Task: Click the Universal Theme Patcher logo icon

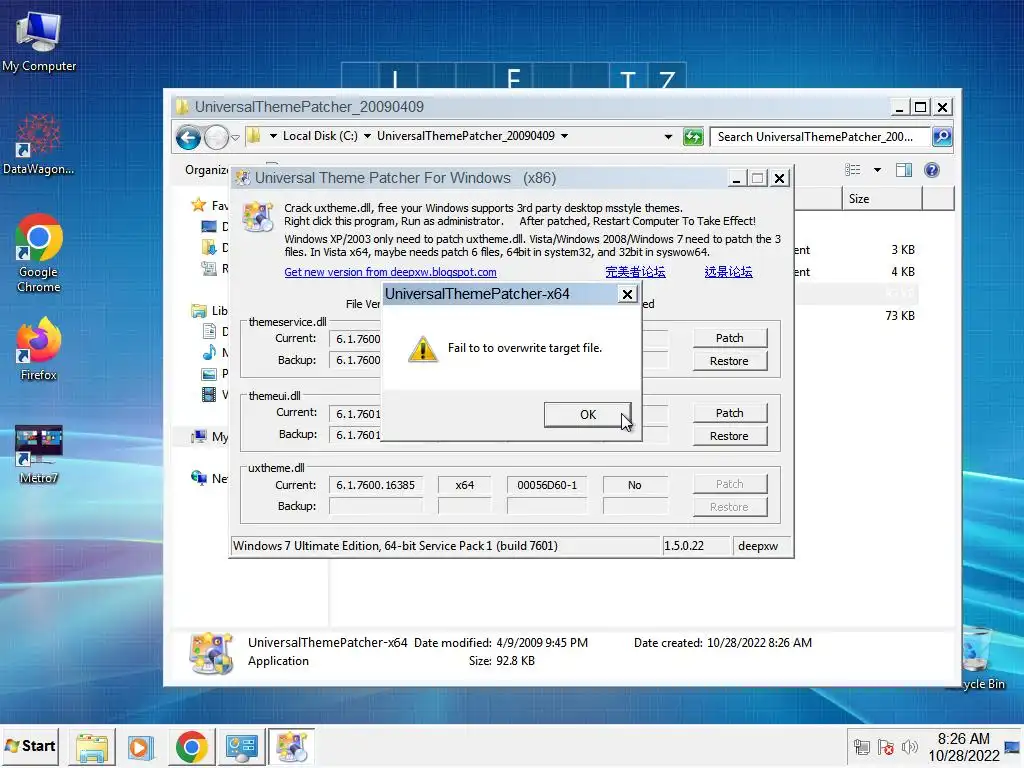Action: coord(257,217)
